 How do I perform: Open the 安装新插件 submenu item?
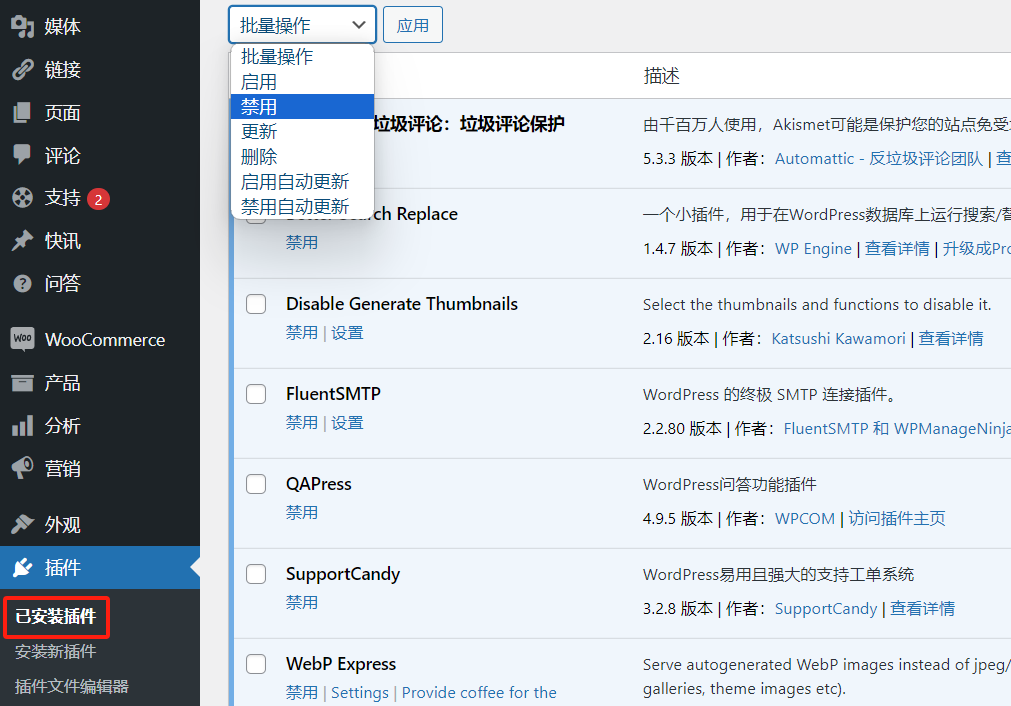coord(56,652)
